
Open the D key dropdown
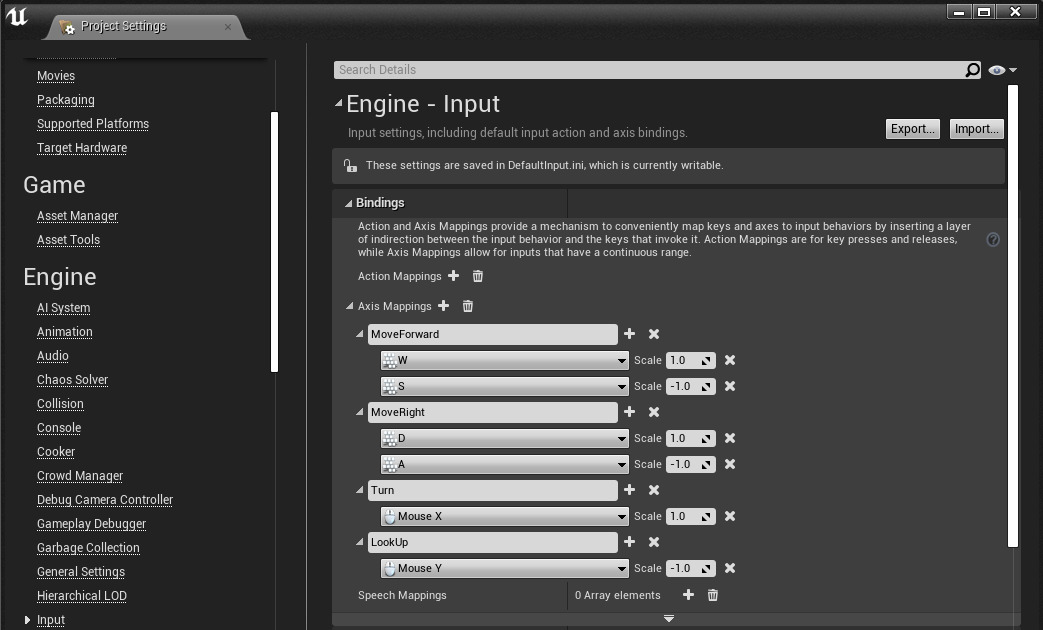point(505,438)
